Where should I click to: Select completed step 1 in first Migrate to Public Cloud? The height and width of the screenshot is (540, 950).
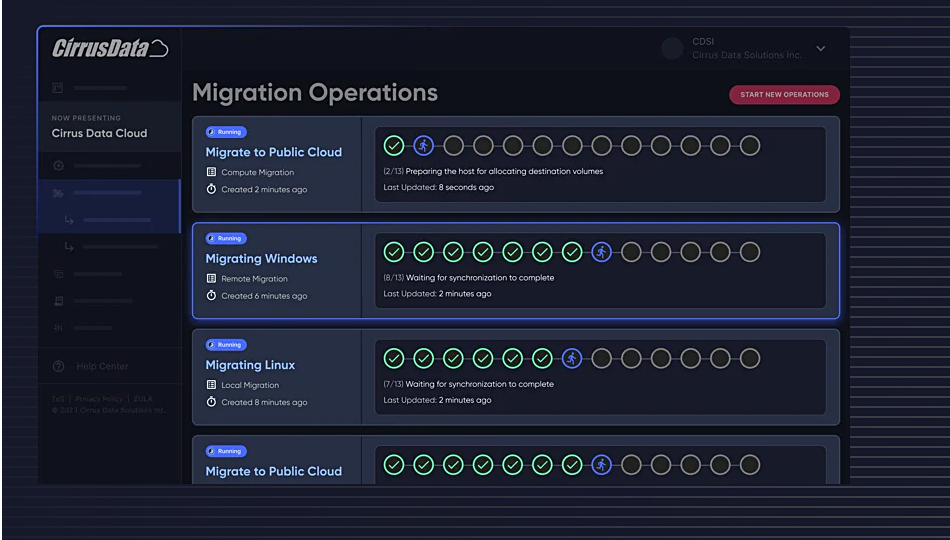394,145
